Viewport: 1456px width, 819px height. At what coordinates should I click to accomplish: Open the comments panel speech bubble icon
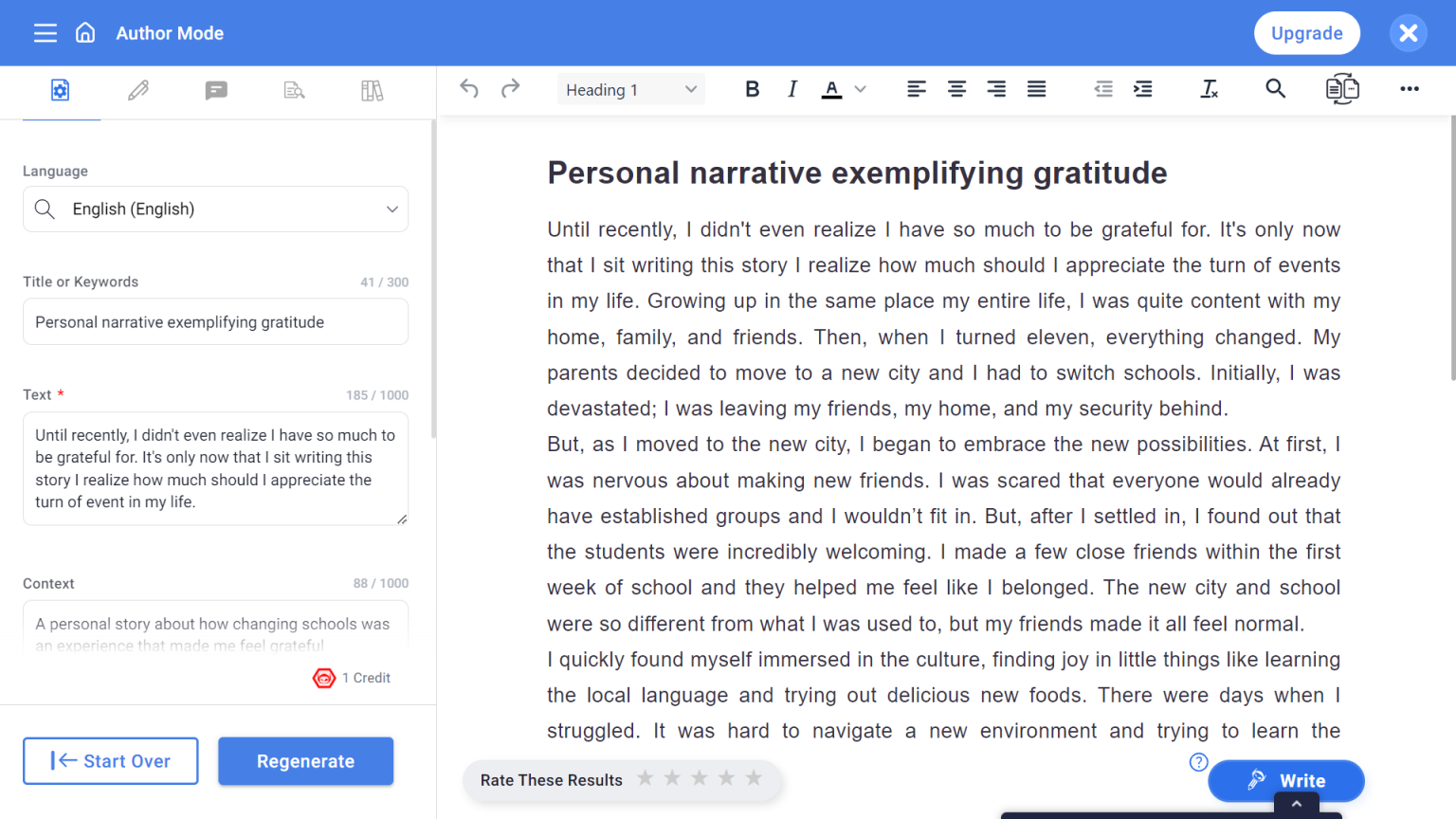tap(216, 90)
